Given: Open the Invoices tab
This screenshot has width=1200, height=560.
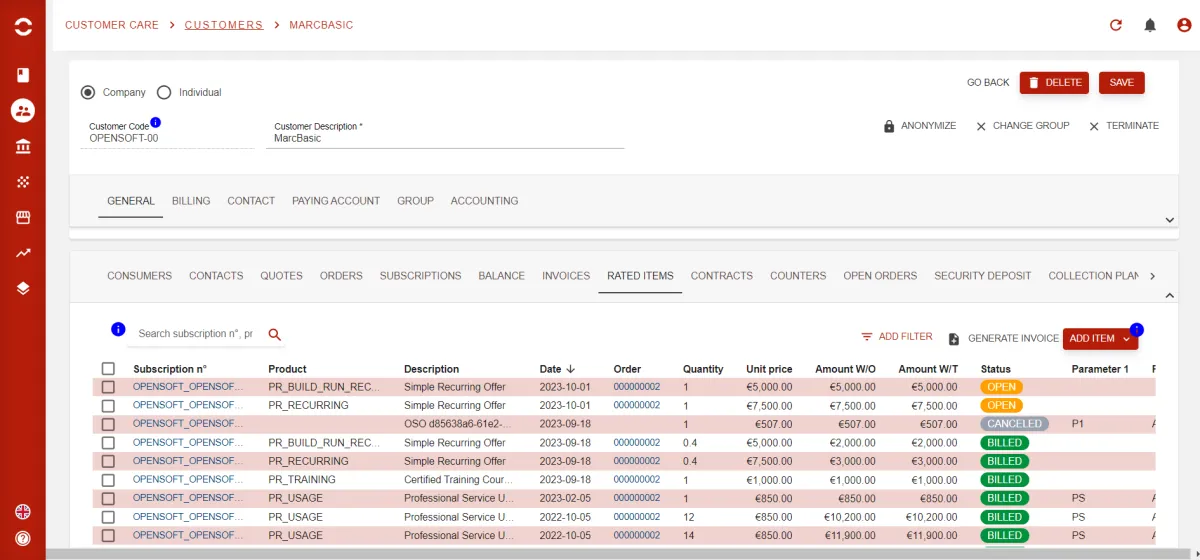Looking at the screenshot, I should 566,276.
